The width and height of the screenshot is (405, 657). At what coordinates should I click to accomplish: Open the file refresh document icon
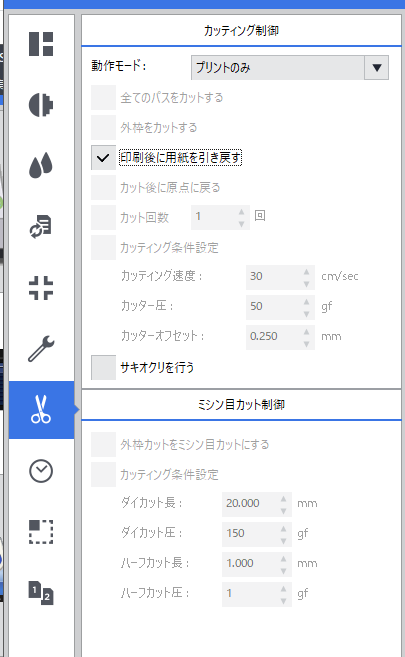click(41, 227)
